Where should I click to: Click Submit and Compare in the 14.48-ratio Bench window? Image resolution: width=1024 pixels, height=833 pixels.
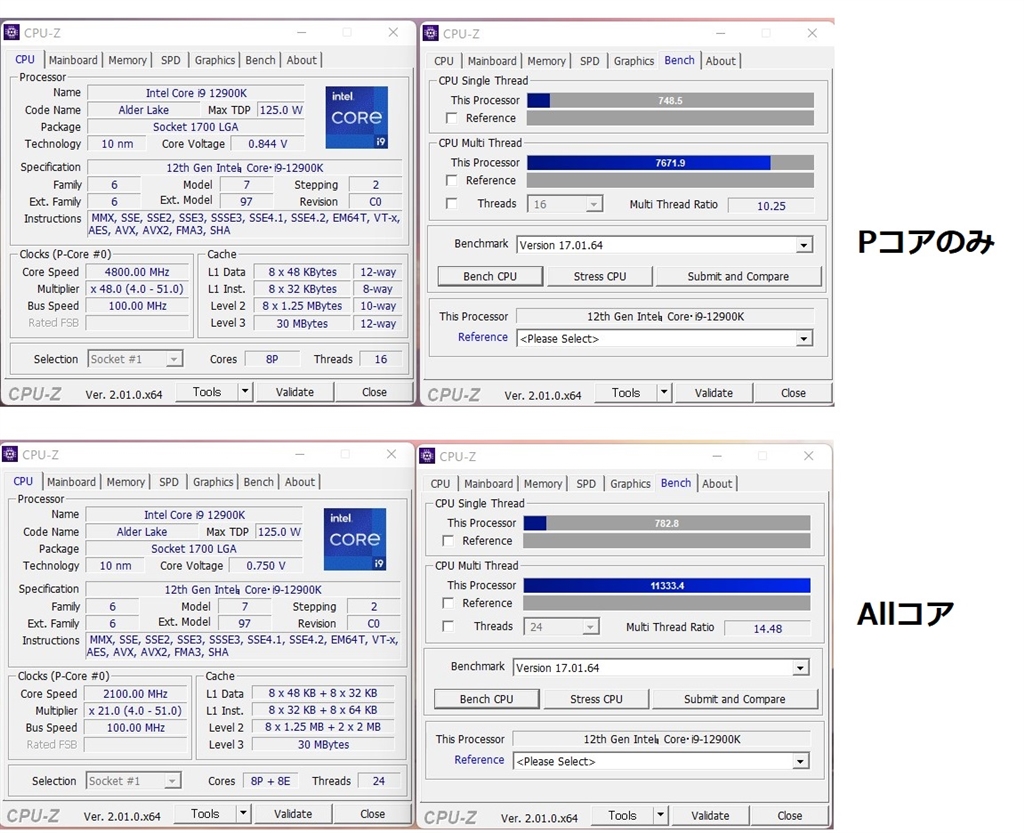click(735, 699)
